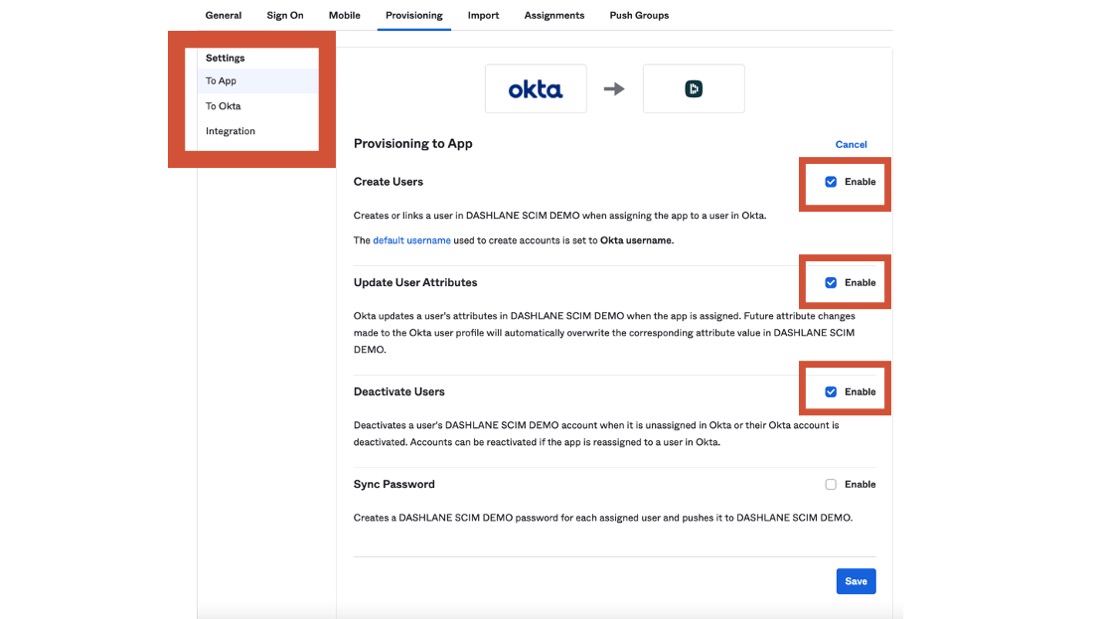
Task: Go to the Import tab
Action: click(483, 15)
